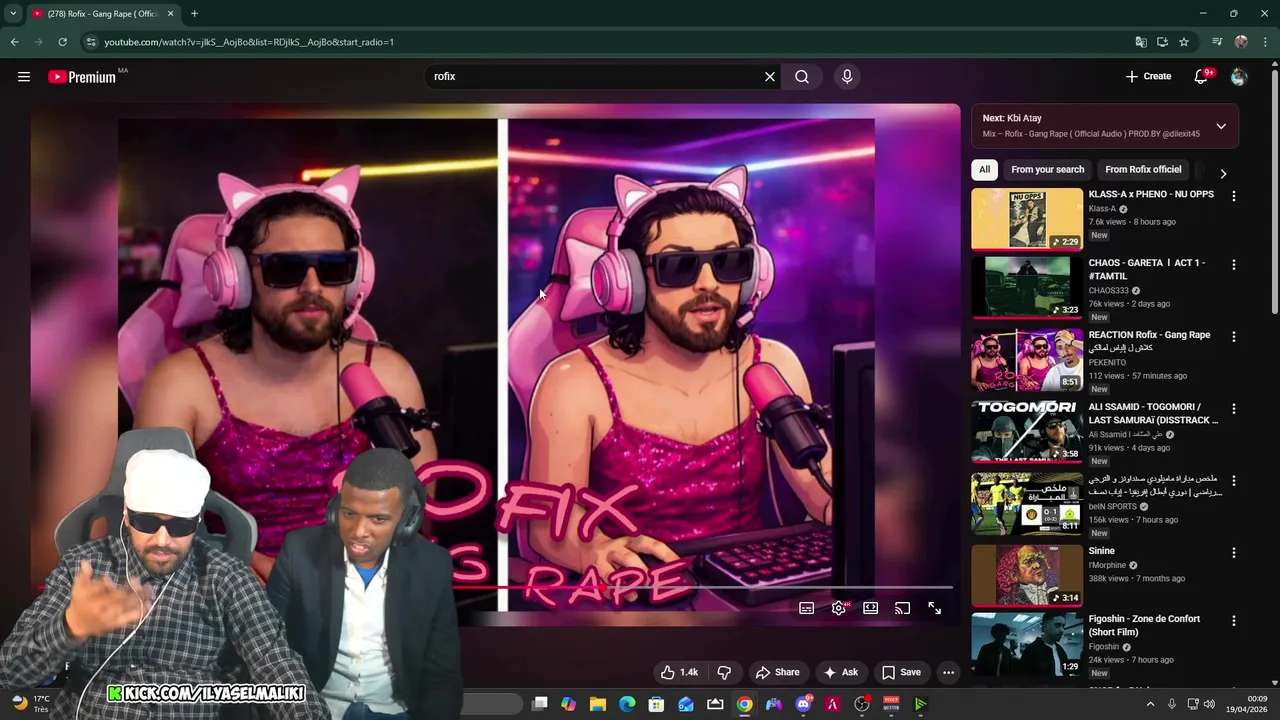Switch player to theater mode
Image resolution: width=1280 pixels, height=720 pixels.
871,608
